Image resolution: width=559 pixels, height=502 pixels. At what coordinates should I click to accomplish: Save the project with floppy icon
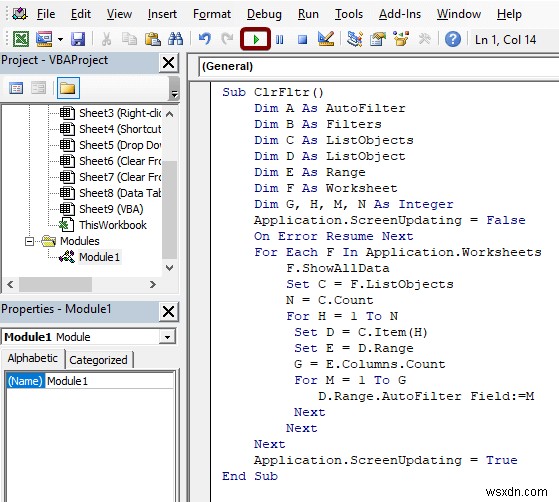click(x=78, y=39)
